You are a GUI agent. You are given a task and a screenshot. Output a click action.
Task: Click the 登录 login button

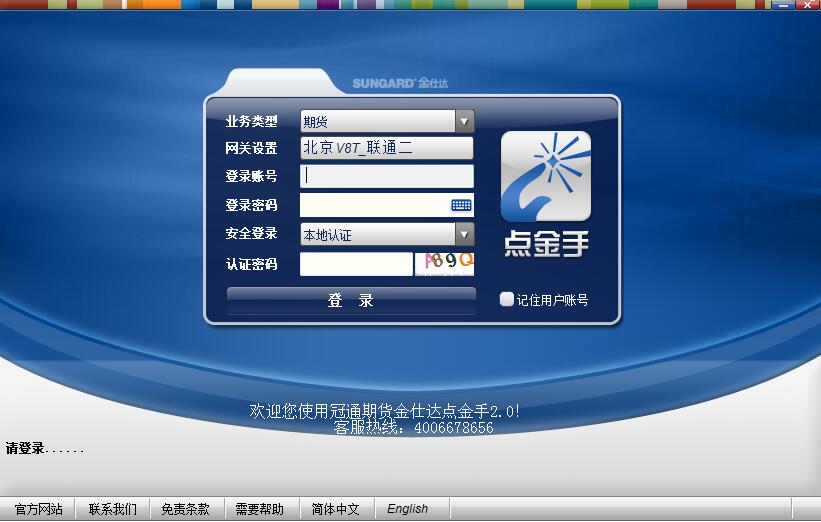point(351,301)
